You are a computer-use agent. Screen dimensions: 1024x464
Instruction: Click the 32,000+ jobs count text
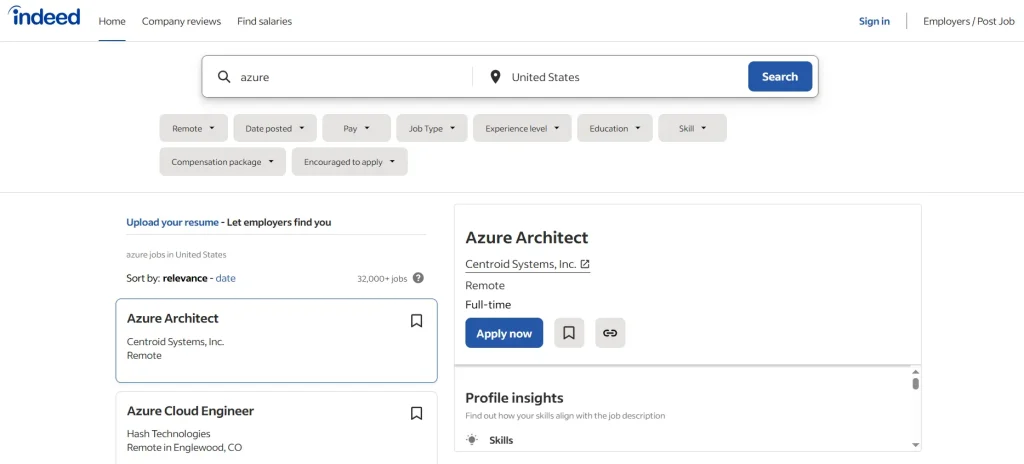tap(382, 278)
